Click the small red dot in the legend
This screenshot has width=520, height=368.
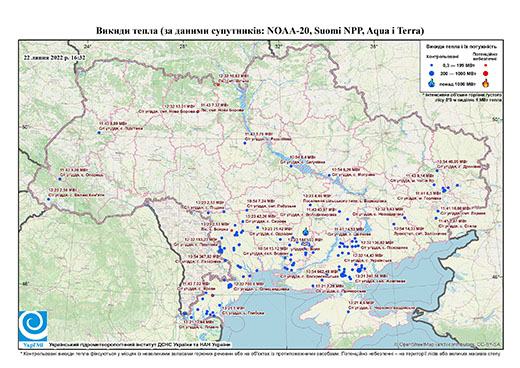point(485,65)
